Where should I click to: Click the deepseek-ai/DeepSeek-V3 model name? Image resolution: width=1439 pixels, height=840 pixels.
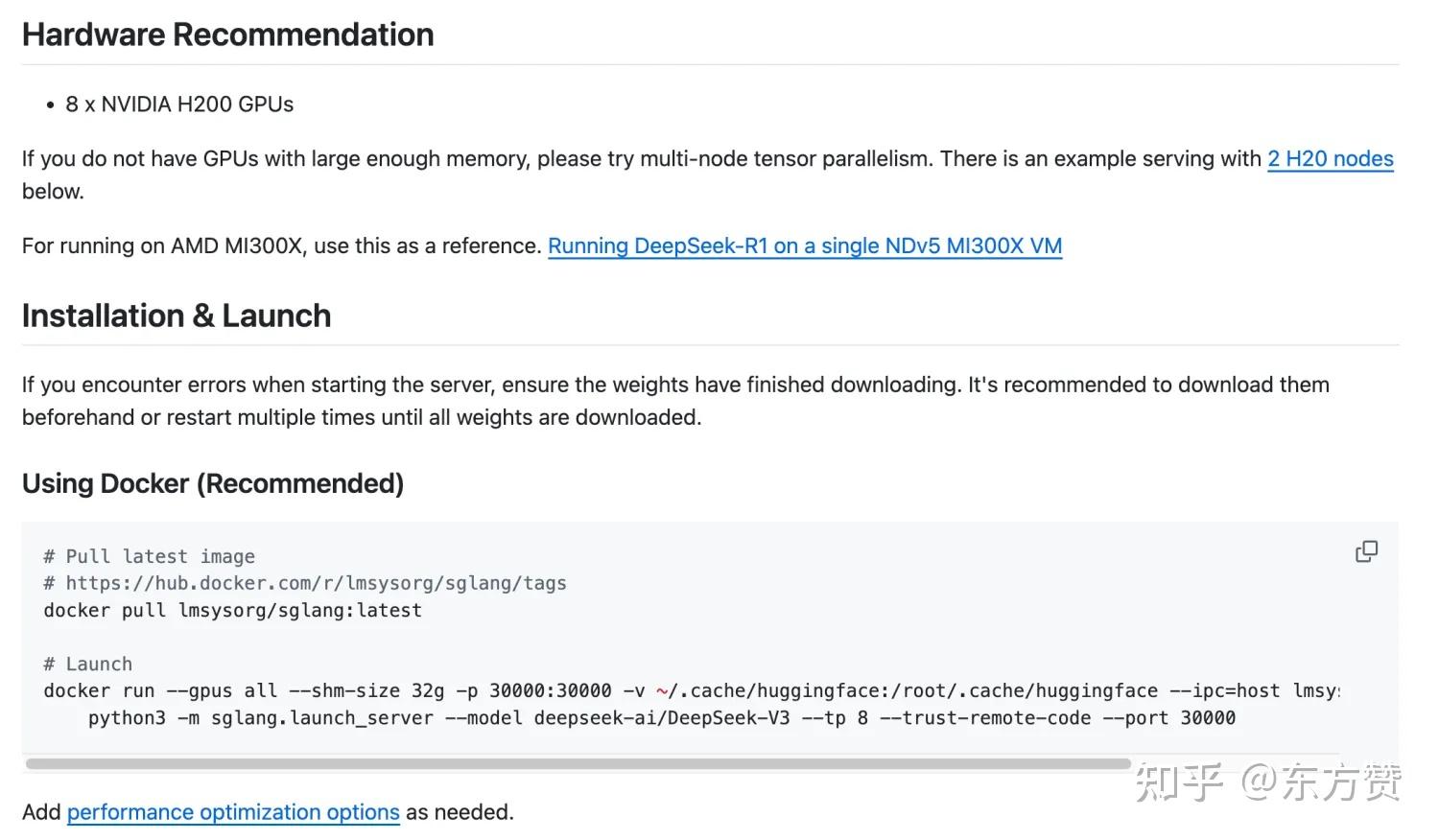tap(661, 718)
